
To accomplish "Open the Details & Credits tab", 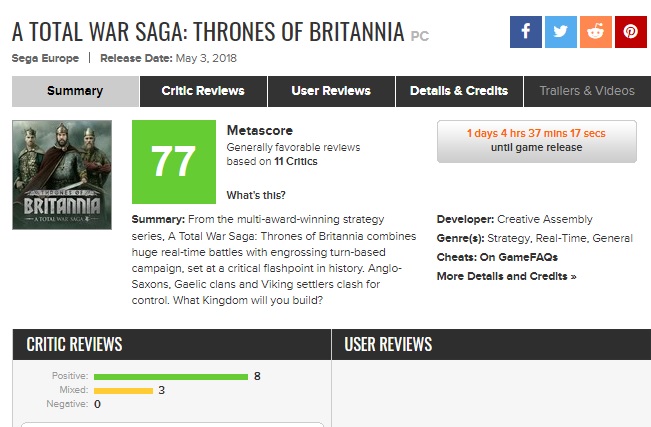I will (x=459, y=91).
